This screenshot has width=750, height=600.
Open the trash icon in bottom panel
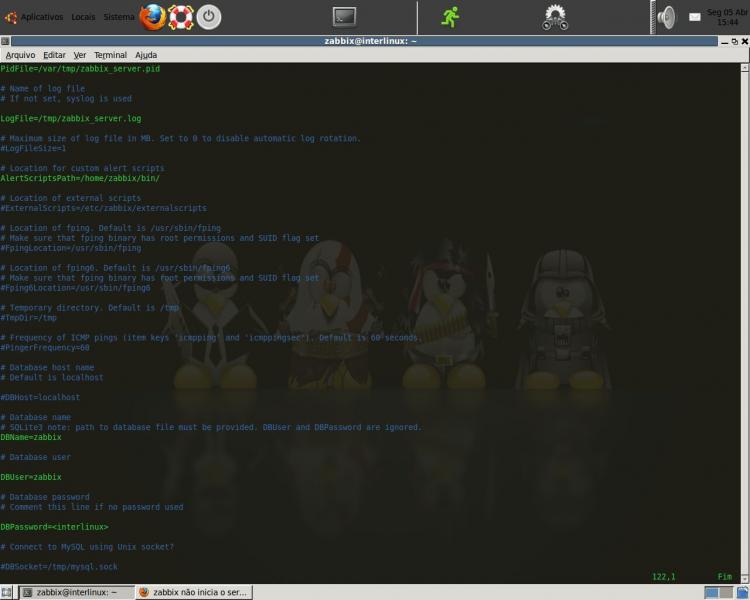[743, 592]
